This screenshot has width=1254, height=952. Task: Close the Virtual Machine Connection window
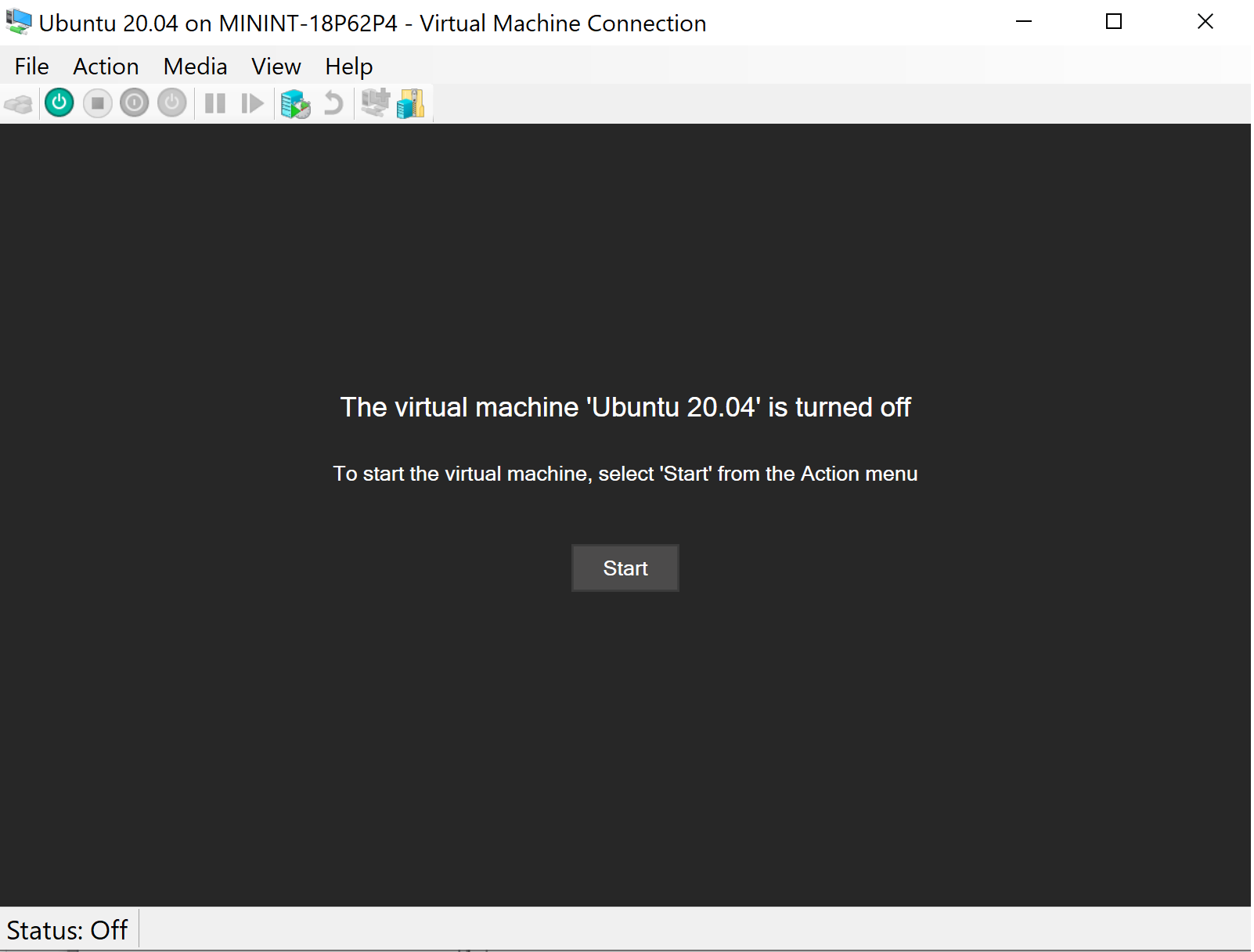point(1205,22)
